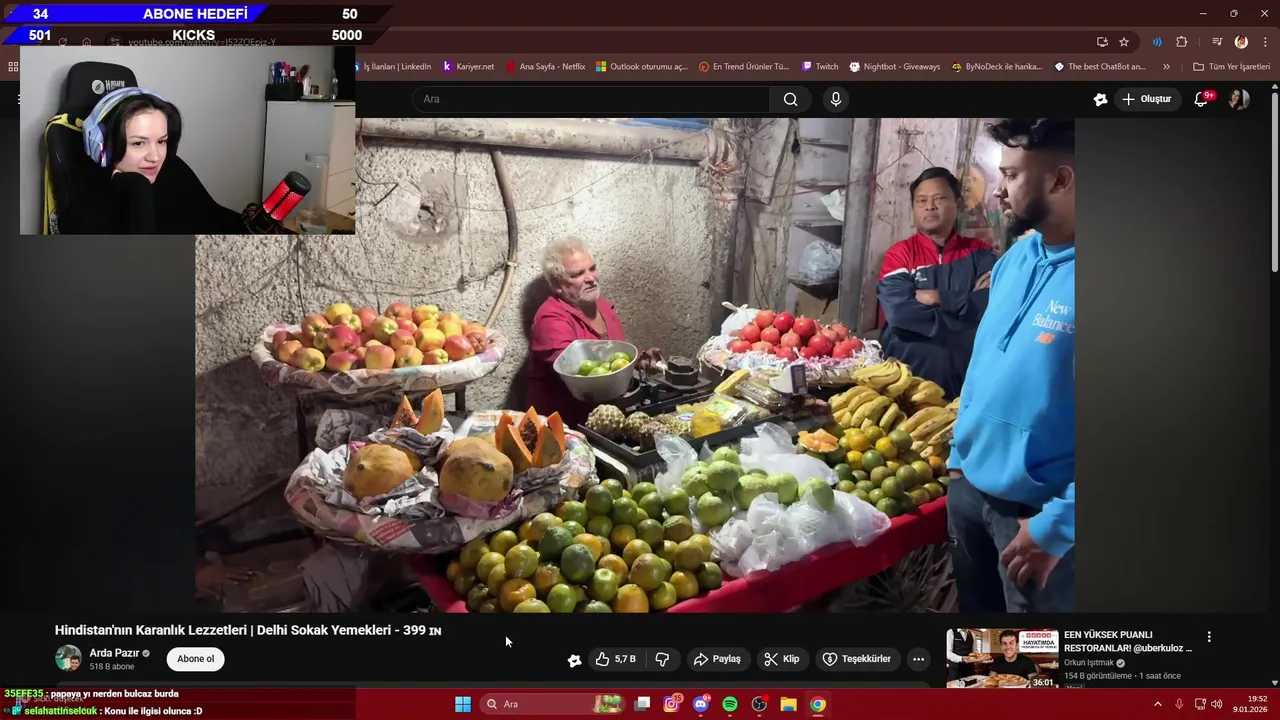Click the sparkle icon beside like button
Viewport: 1280px width, 720px height.
coord(574,659)
